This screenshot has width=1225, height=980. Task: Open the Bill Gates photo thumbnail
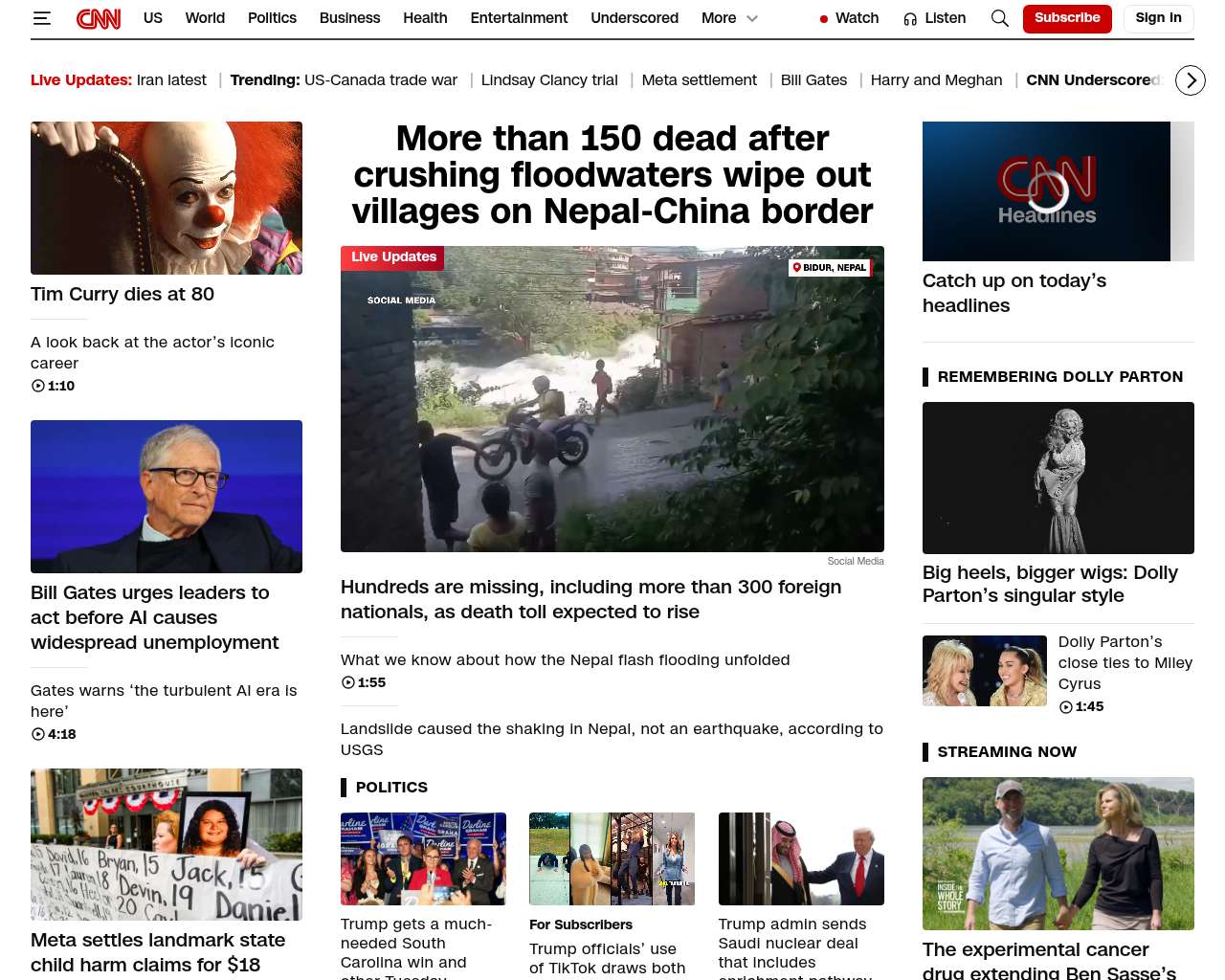coord(167,497)
